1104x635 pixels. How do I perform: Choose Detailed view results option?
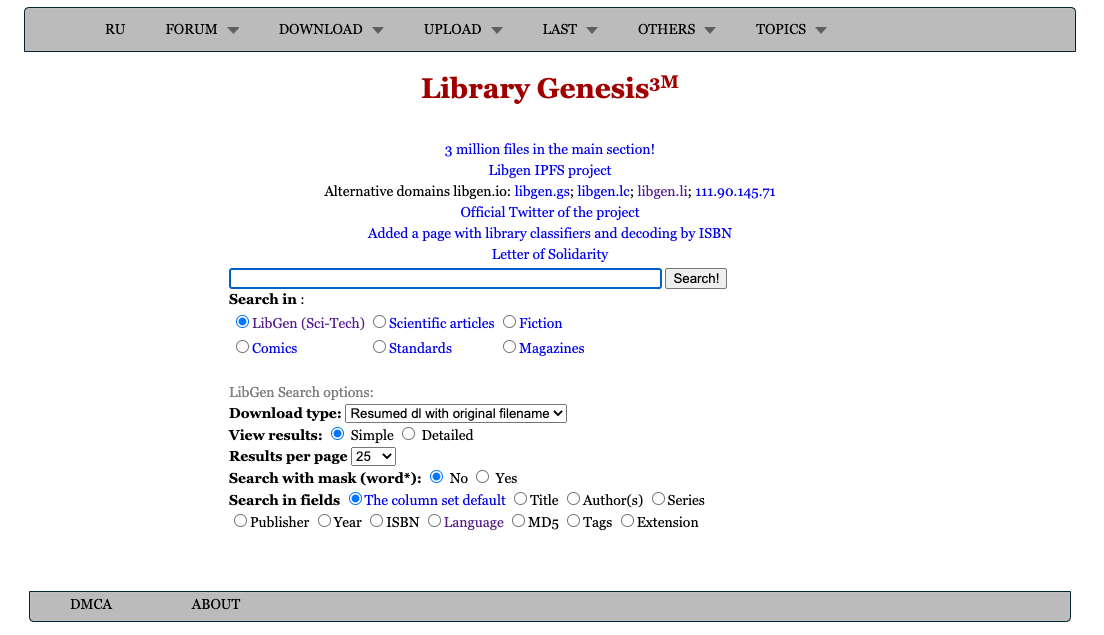(408, 434)
